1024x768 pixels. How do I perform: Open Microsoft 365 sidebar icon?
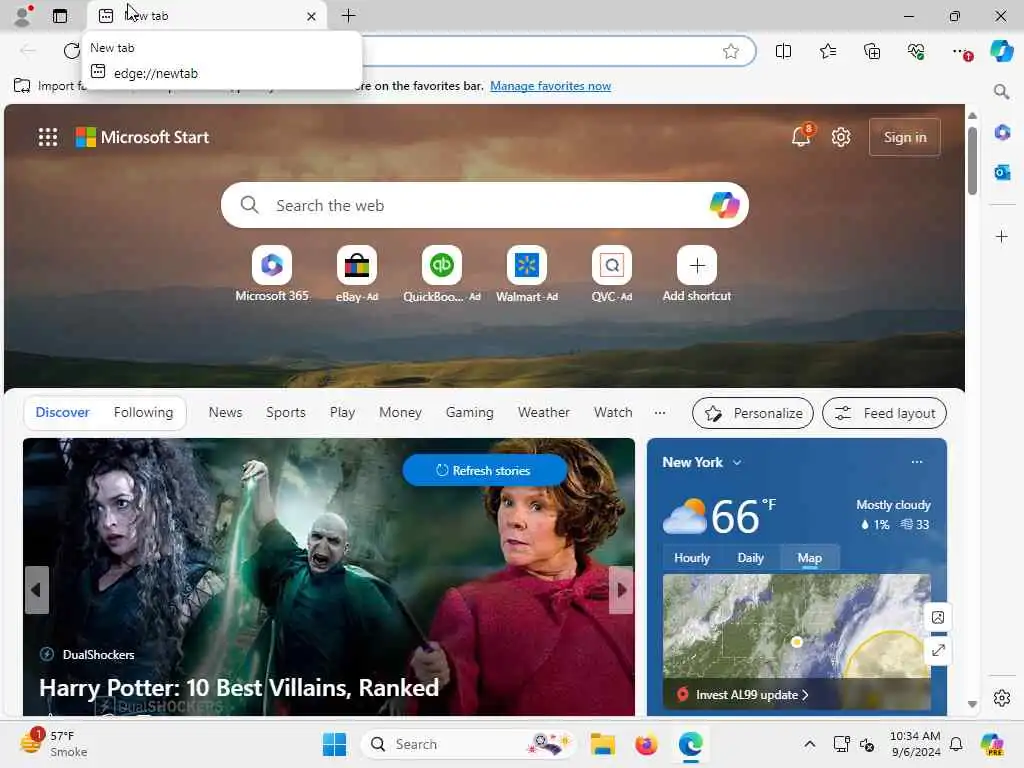(x=1002, y=133)
